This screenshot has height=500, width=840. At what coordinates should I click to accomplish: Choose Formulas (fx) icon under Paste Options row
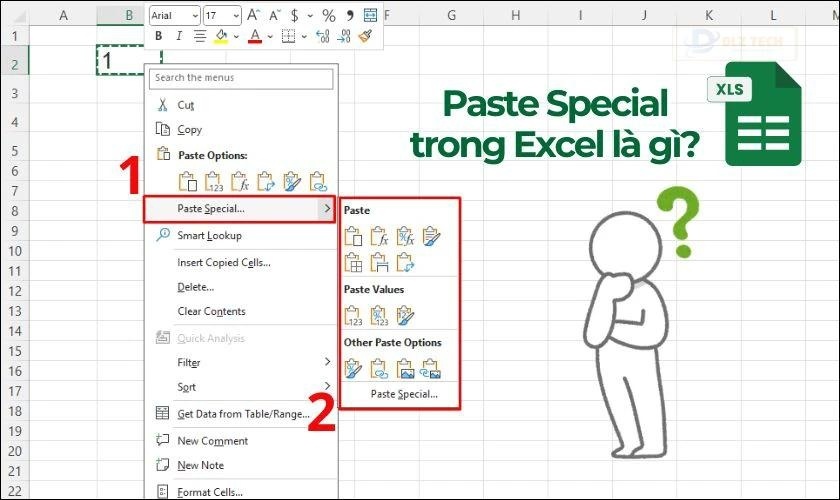point(239,182)
